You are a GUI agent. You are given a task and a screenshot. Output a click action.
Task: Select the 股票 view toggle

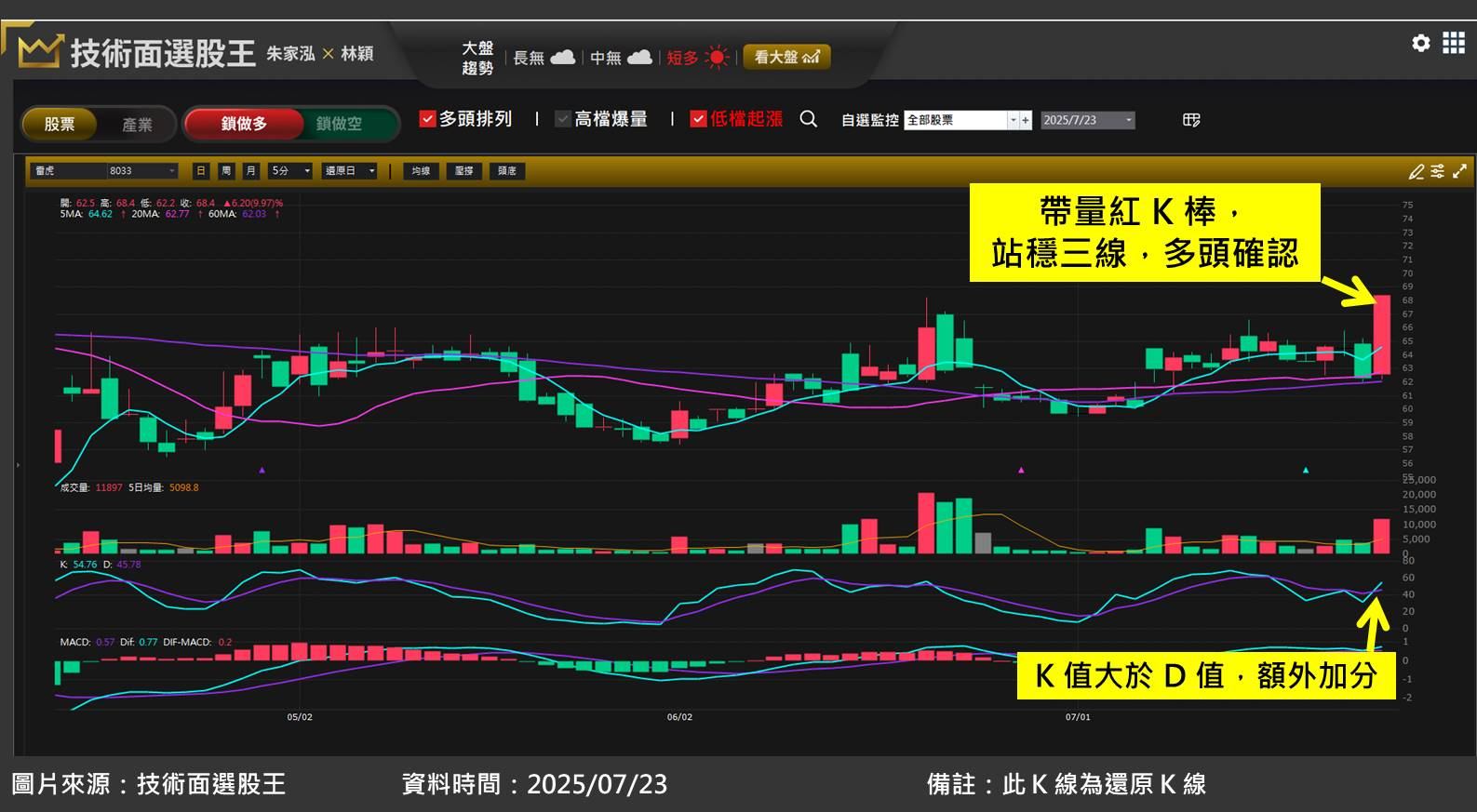point(60,124)
